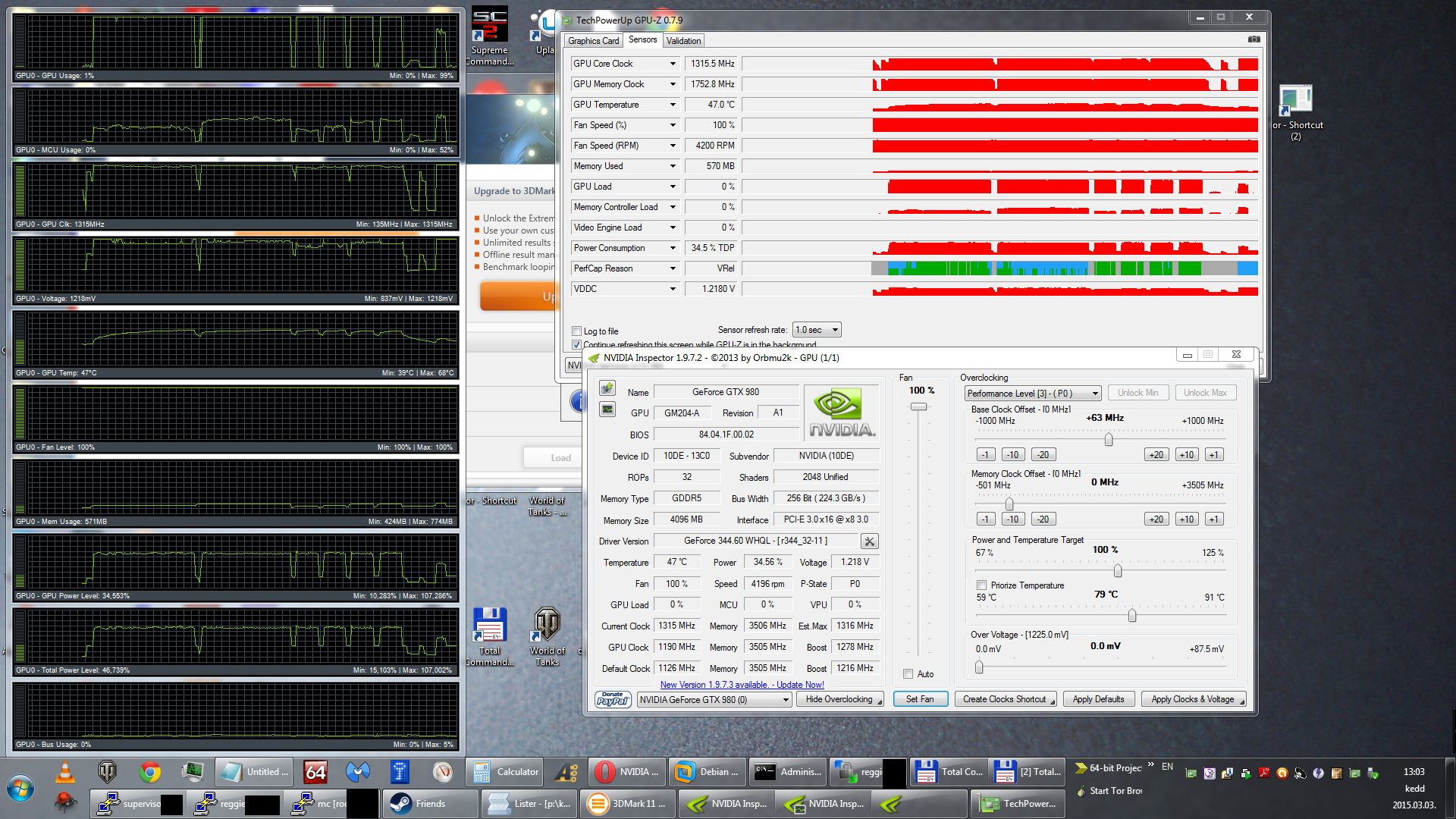Upload GPU info icon in NVIDIA Inspector
This screenshot has width=1456, height=819.
pyautogui.click(x=607, y=389)
